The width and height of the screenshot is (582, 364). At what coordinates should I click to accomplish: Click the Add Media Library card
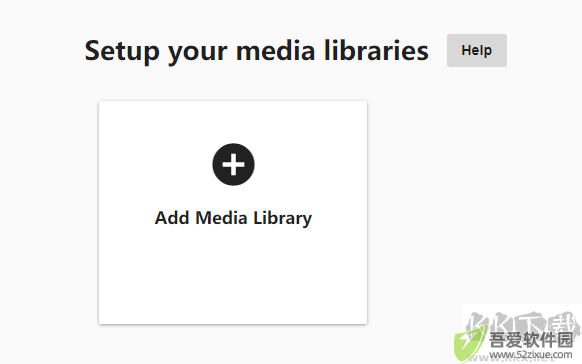233,212
